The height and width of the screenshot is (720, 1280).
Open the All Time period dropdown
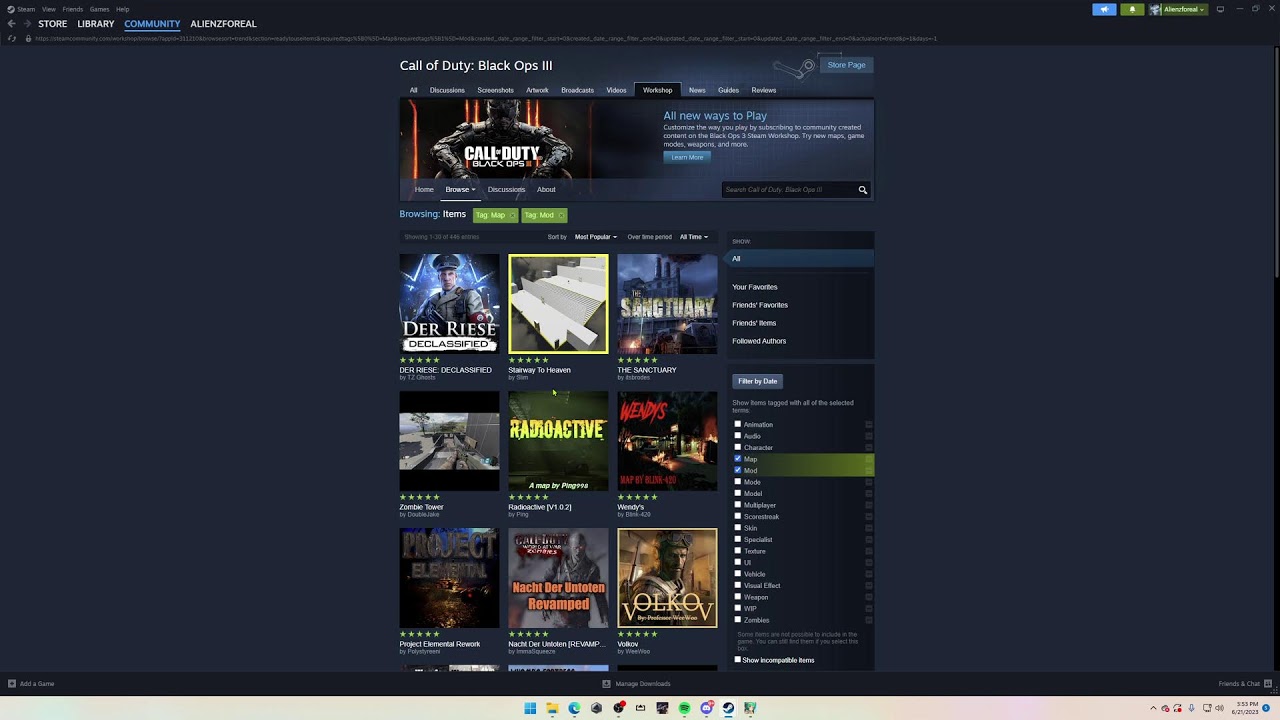[694, 237]
